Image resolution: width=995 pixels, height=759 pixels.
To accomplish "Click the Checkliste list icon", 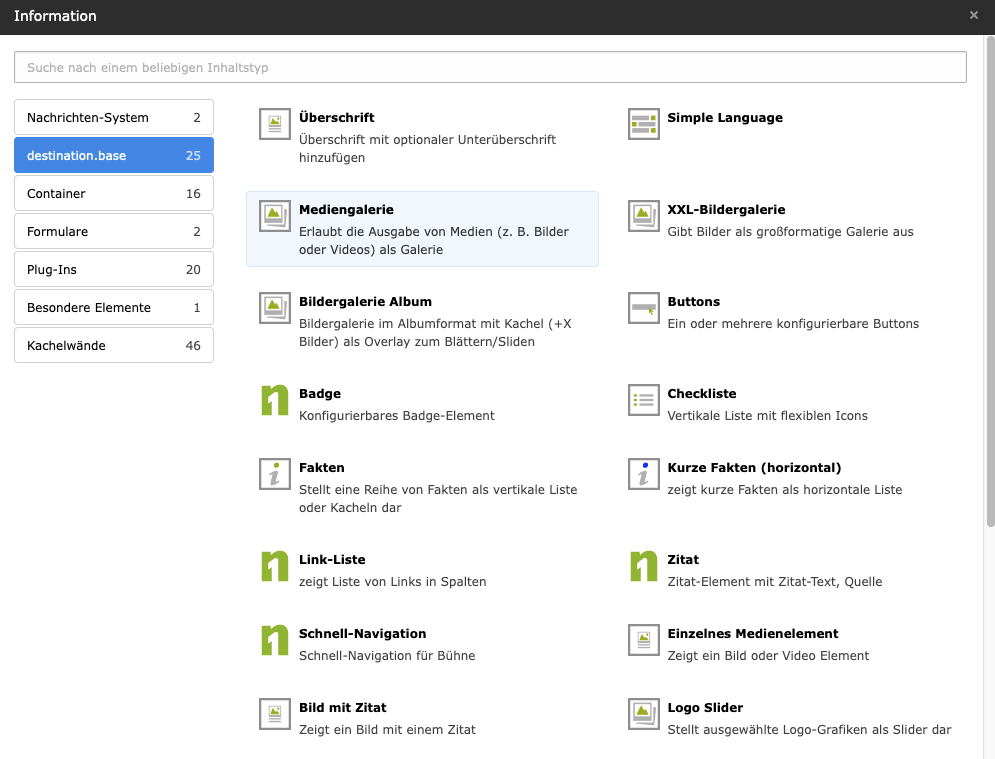I will pos(643,400).
